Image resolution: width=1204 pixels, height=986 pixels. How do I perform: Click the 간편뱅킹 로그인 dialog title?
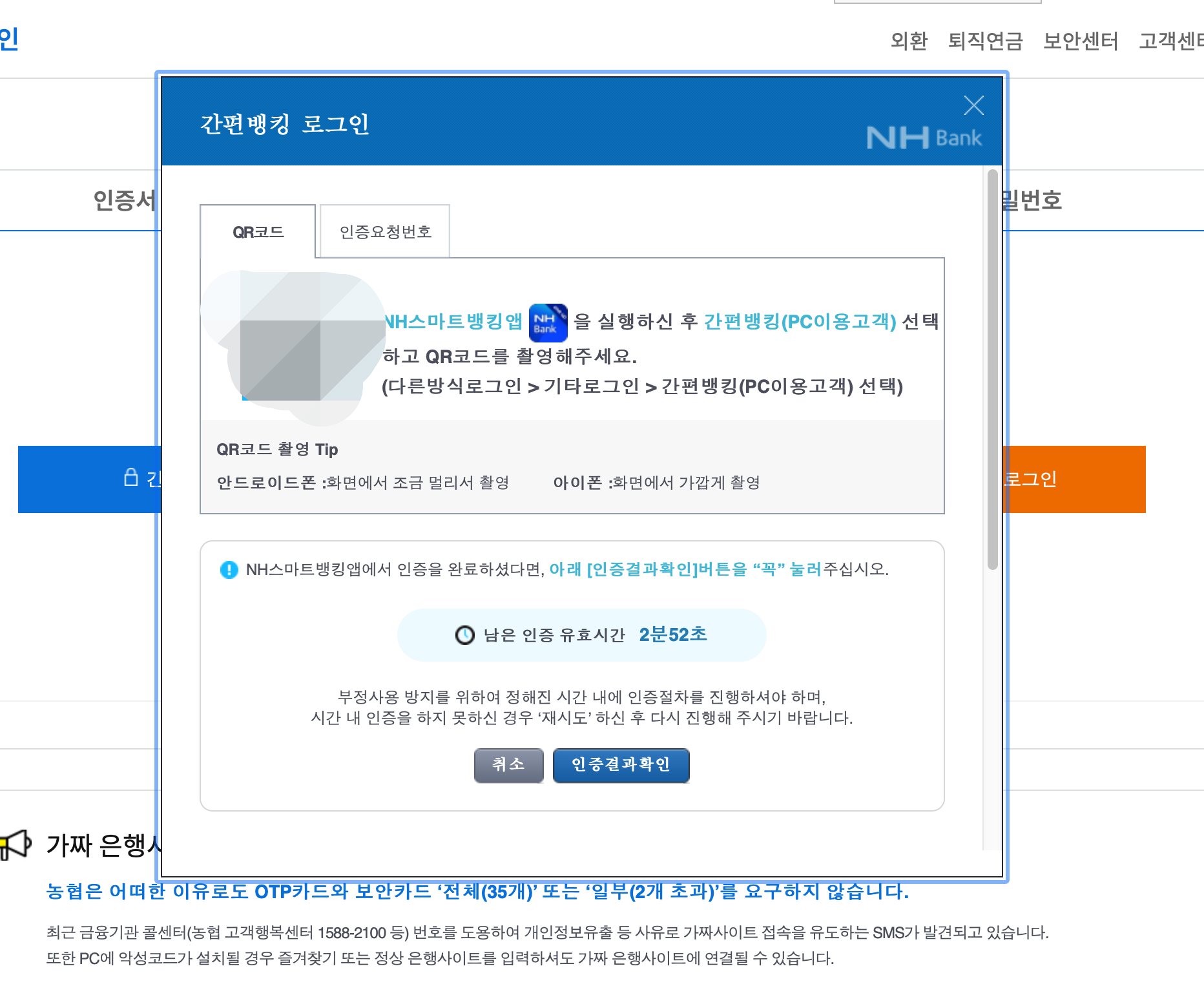(x=284, y=124)
